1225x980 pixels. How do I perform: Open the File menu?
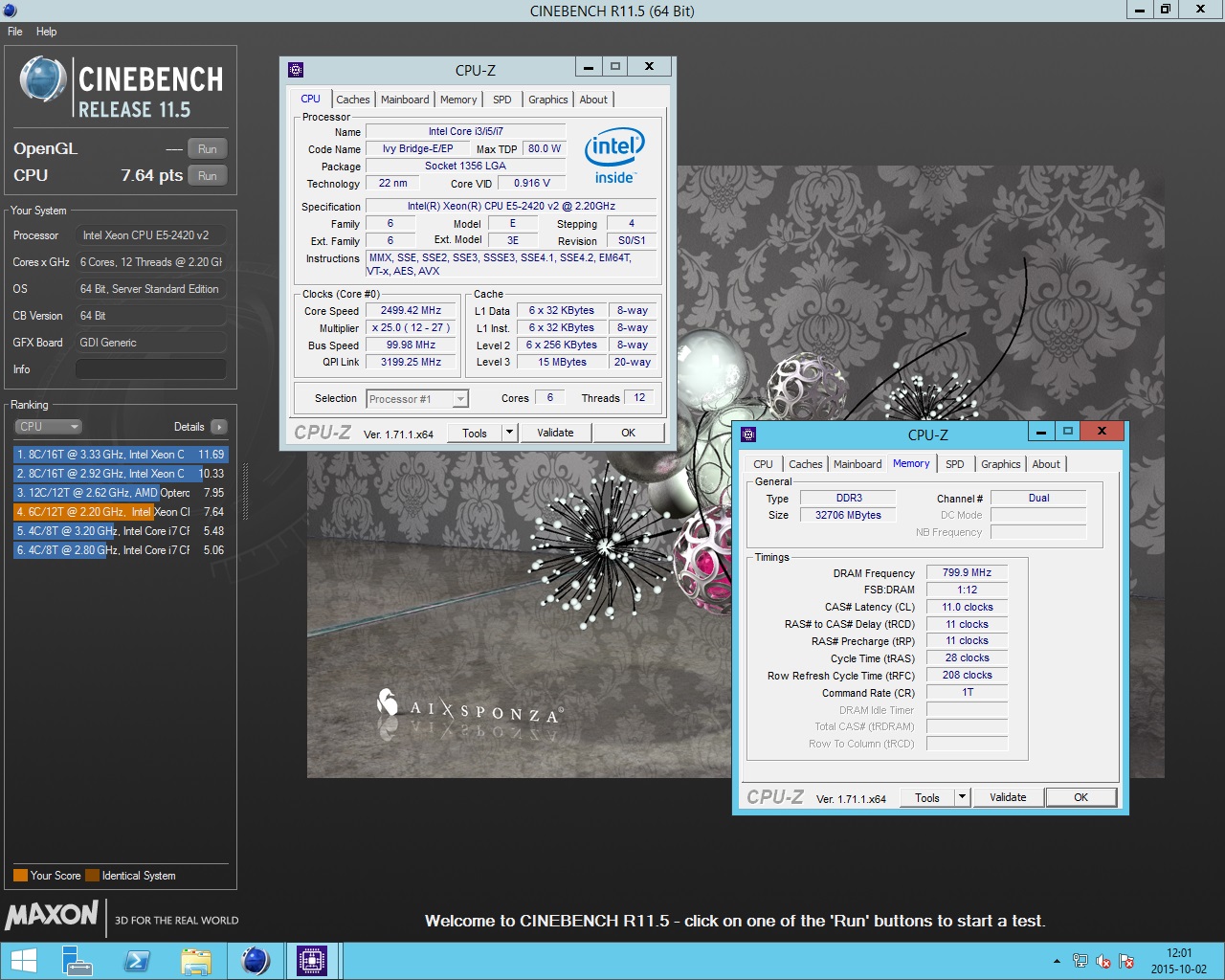click(15, 32)
